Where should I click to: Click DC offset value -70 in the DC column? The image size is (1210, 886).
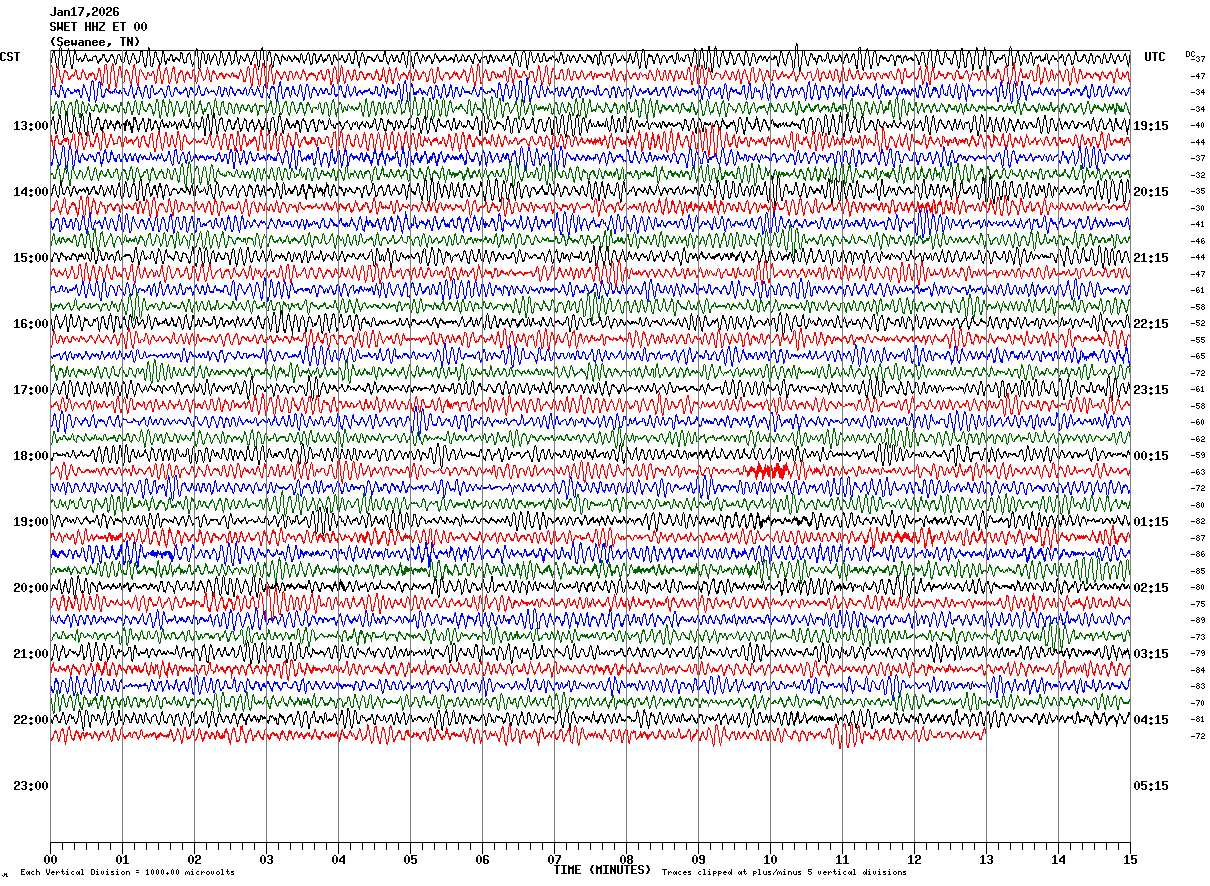point(1197,703)
